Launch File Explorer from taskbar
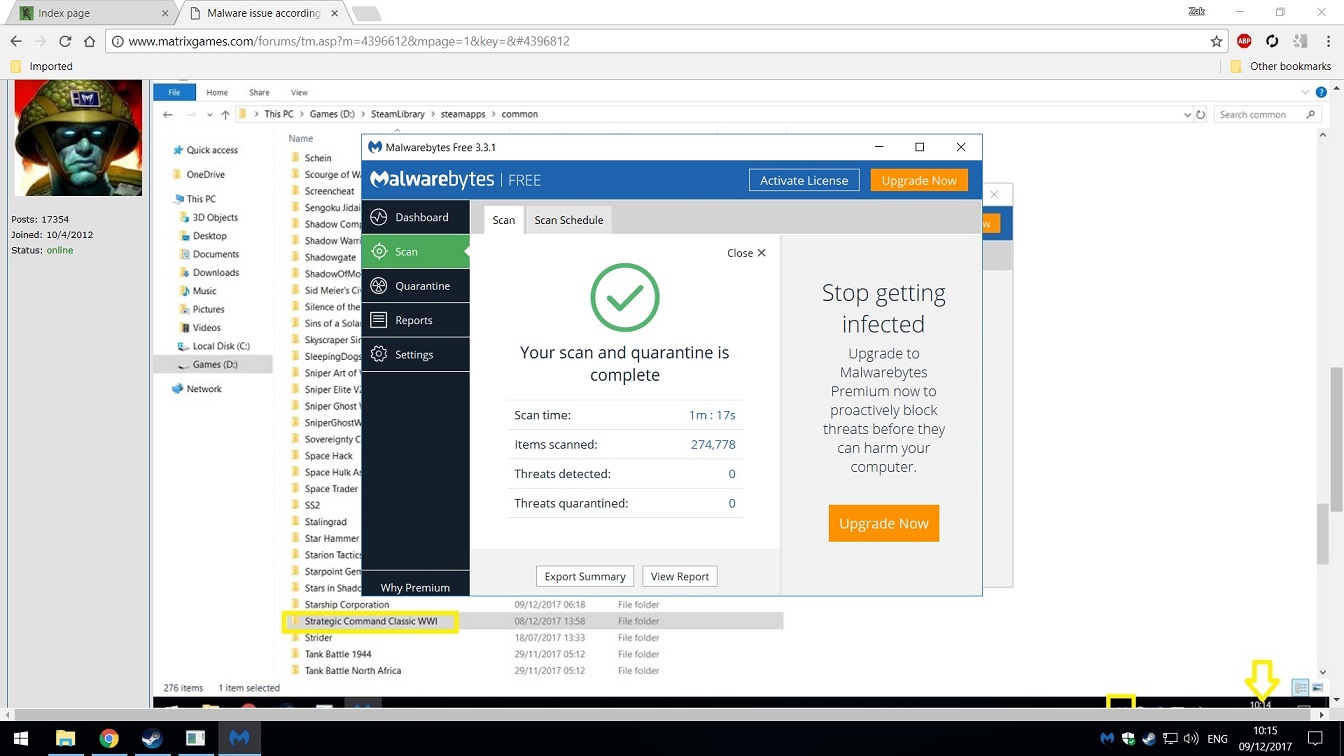 65,738
